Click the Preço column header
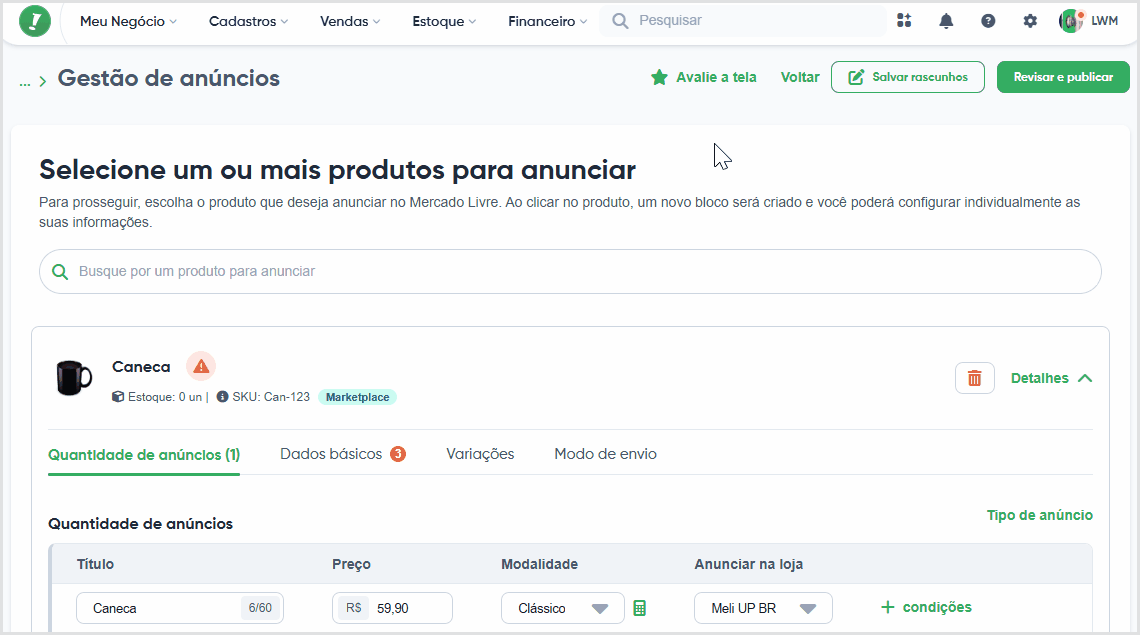1140x635 pixels. (x=351, y=564)
